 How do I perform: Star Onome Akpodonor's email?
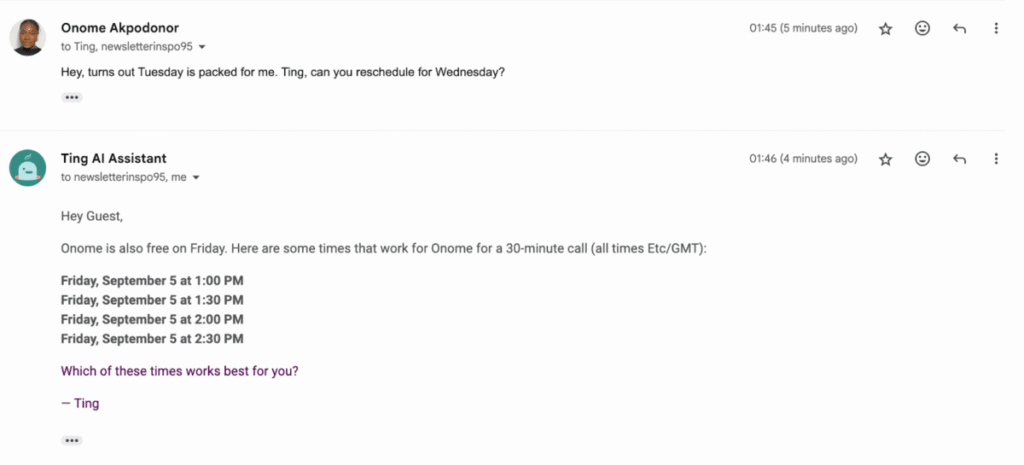click(886, 29)
